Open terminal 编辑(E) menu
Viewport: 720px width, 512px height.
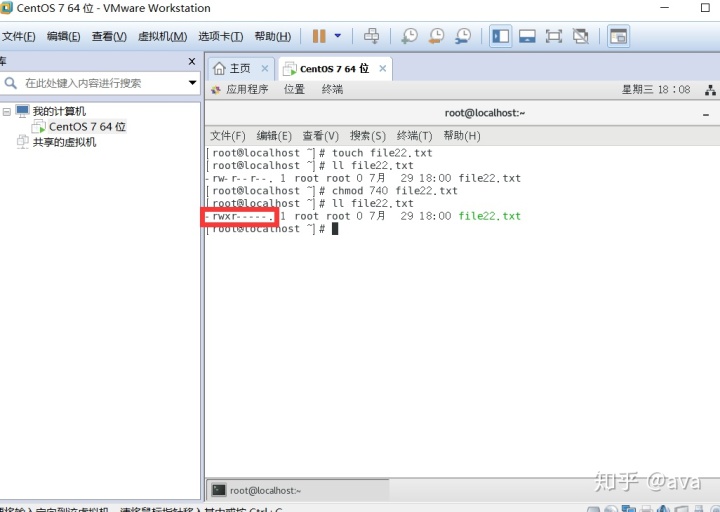pyautogui.click(x=274, y=136)
